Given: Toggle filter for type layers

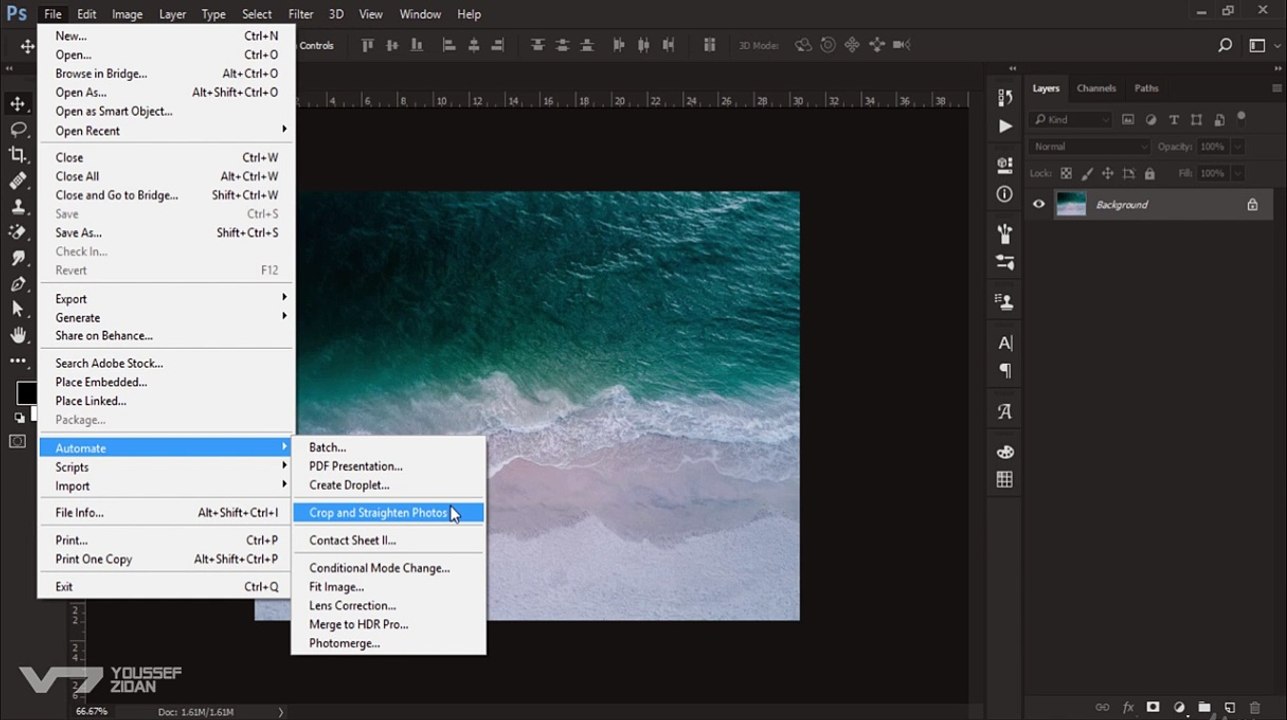Looking at the screenshot, I should tap(1172, 120).
